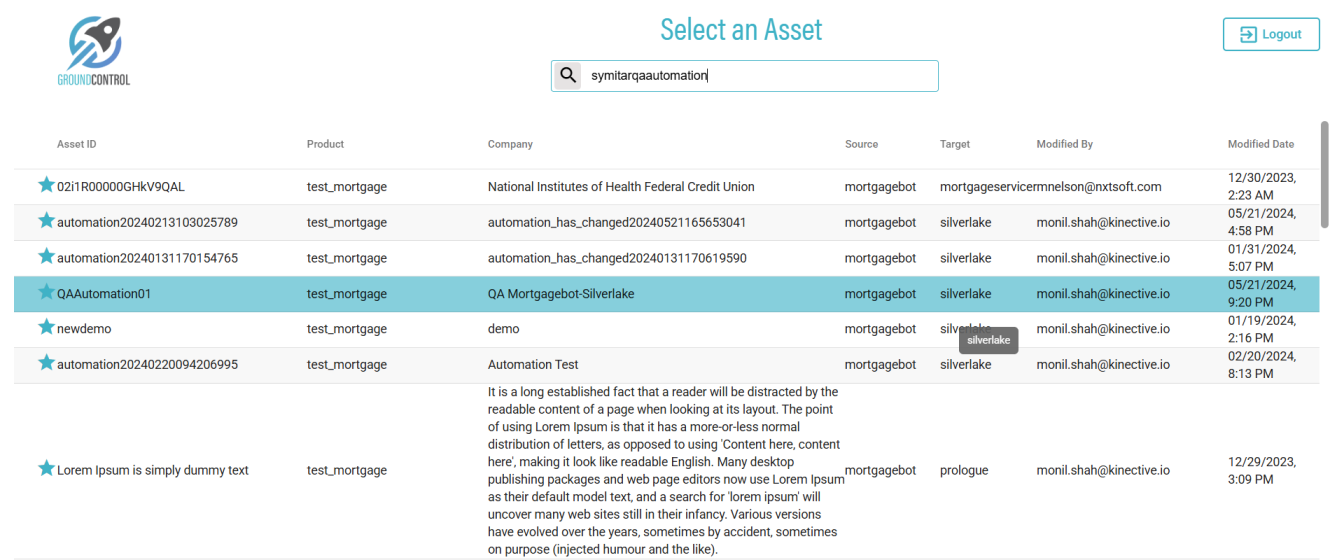Click star next to Lorem Ipsum asset
This screenshot has width=1344, height=560.
46,468
